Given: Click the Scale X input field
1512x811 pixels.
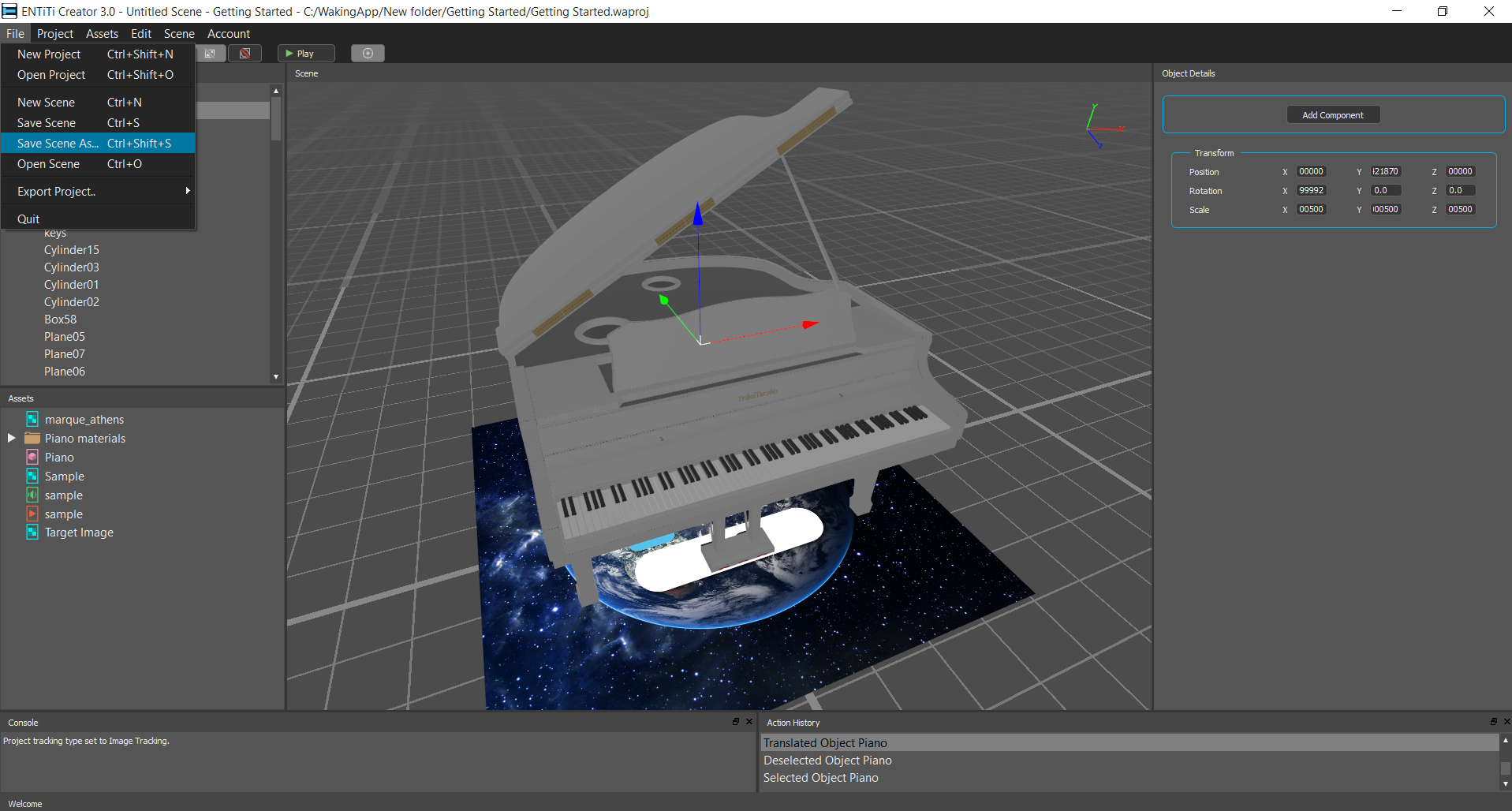Looking at the screenshot, I should click(1311, 209).
